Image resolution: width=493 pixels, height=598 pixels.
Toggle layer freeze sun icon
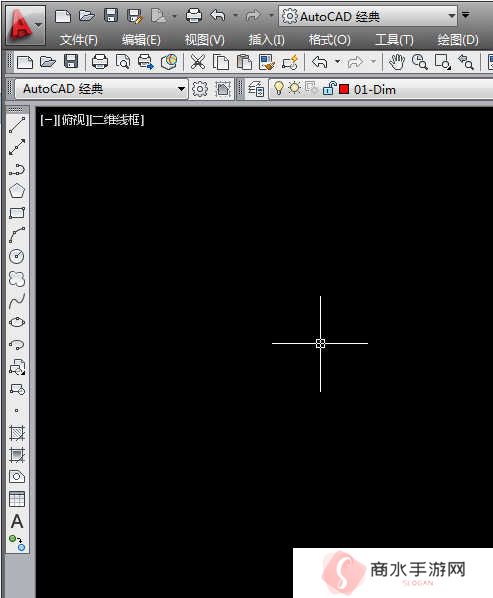(294, 88)
